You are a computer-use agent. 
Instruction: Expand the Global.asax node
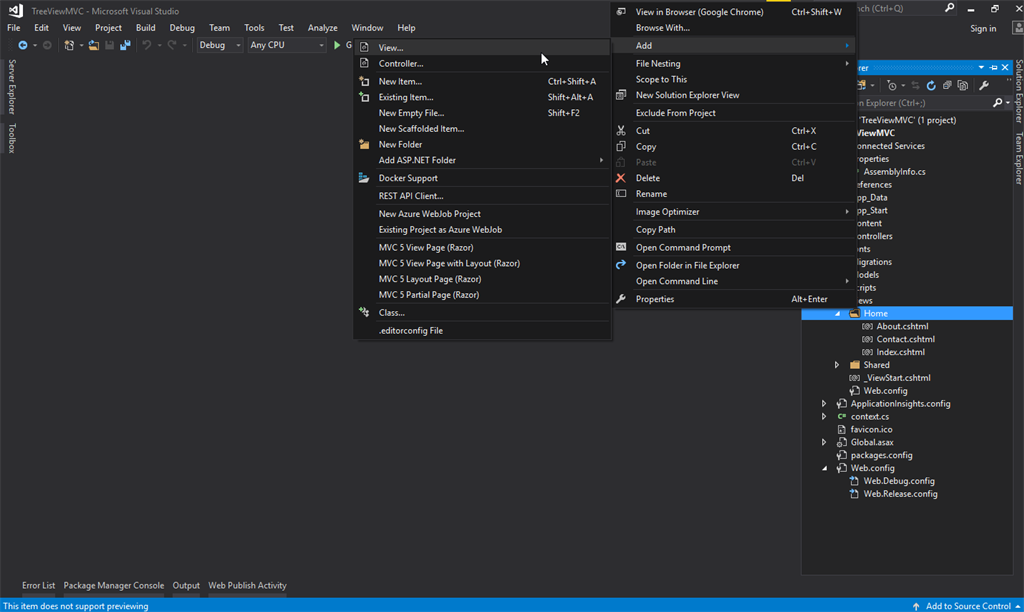pyautogui.click(x=825, y=442)
